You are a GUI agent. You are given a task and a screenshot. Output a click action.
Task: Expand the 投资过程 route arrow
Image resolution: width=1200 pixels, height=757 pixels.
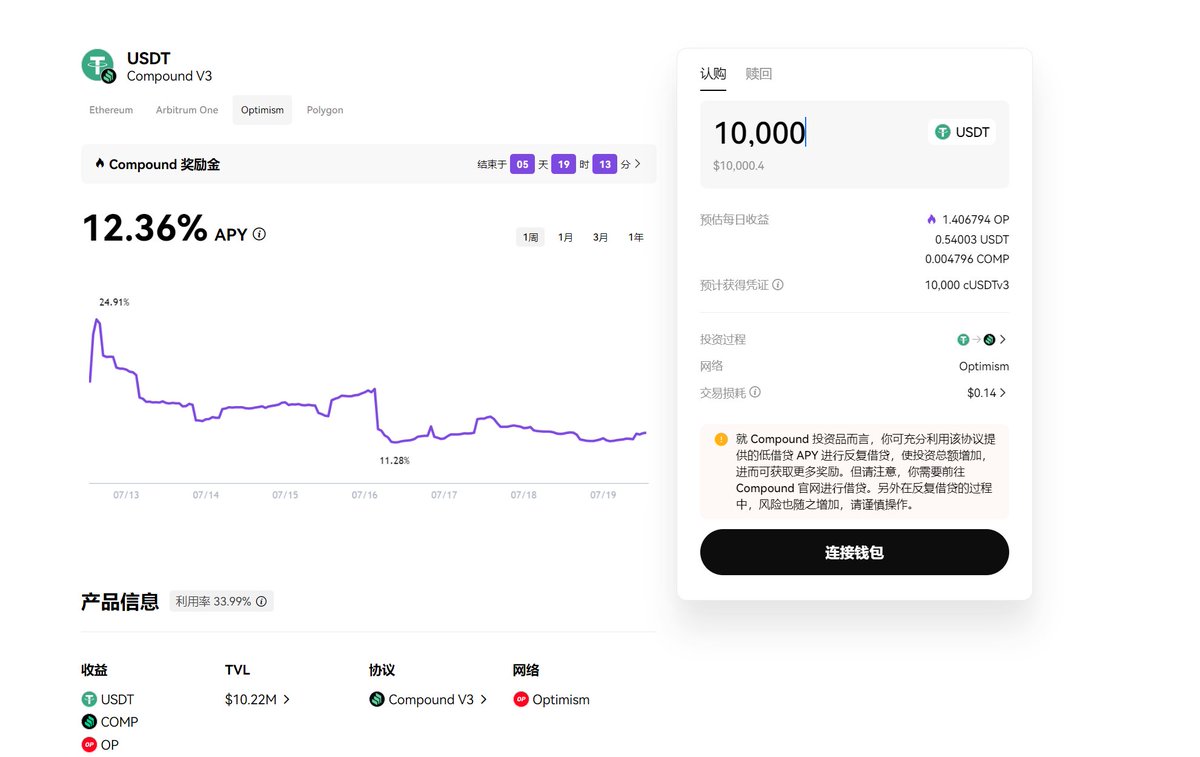[1003, 340]
